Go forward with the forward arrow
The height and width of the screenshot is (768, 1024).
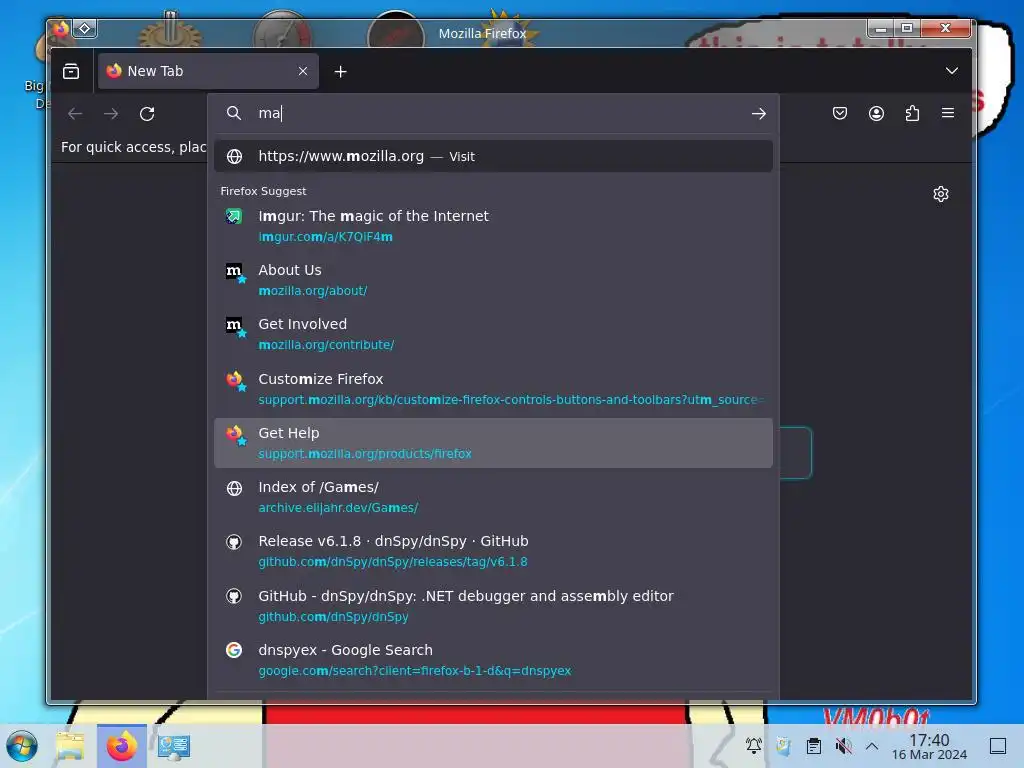pyautogui.click(x=111, y=114)
